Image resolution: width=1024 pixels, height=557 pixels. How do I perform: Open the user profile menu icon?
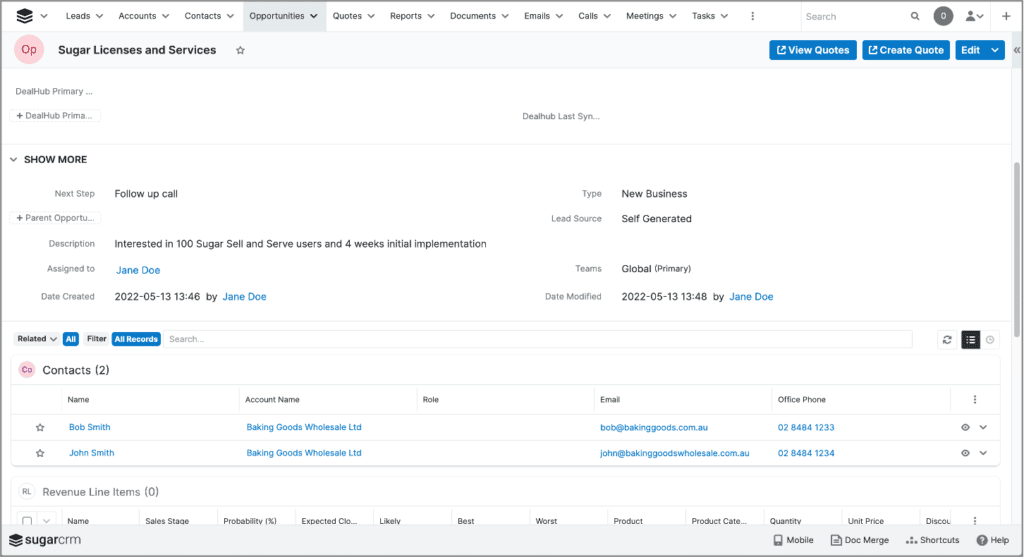tap(974, 16)
